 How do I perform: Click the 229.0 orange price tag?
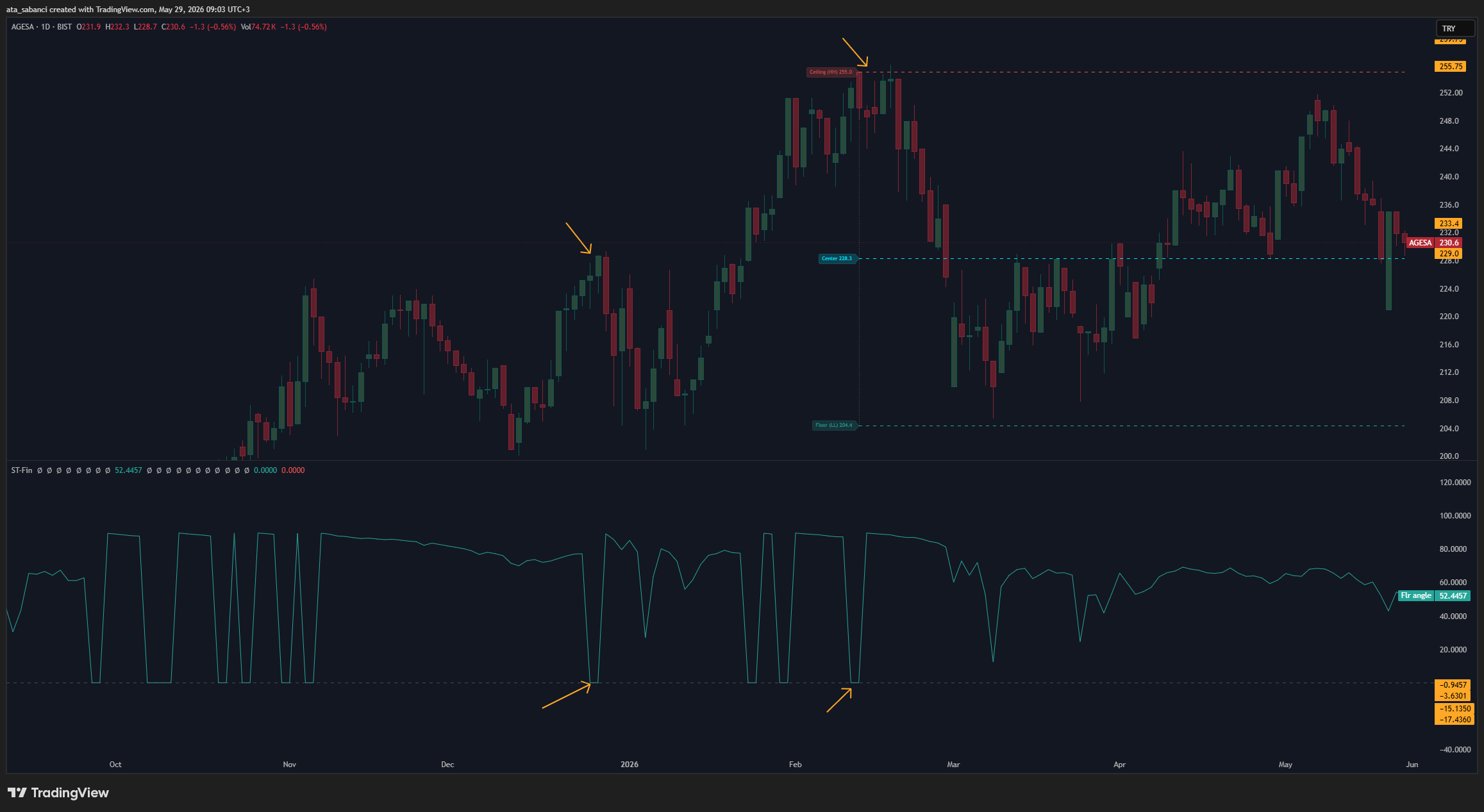pos(1448,253)
